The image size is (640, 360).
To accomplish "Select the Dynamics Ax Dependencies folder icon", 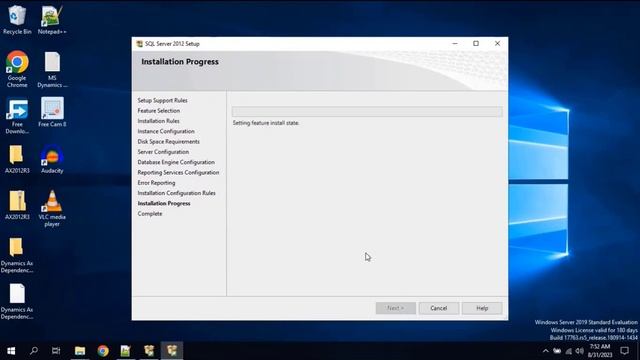I will click(x=17, y=255).
